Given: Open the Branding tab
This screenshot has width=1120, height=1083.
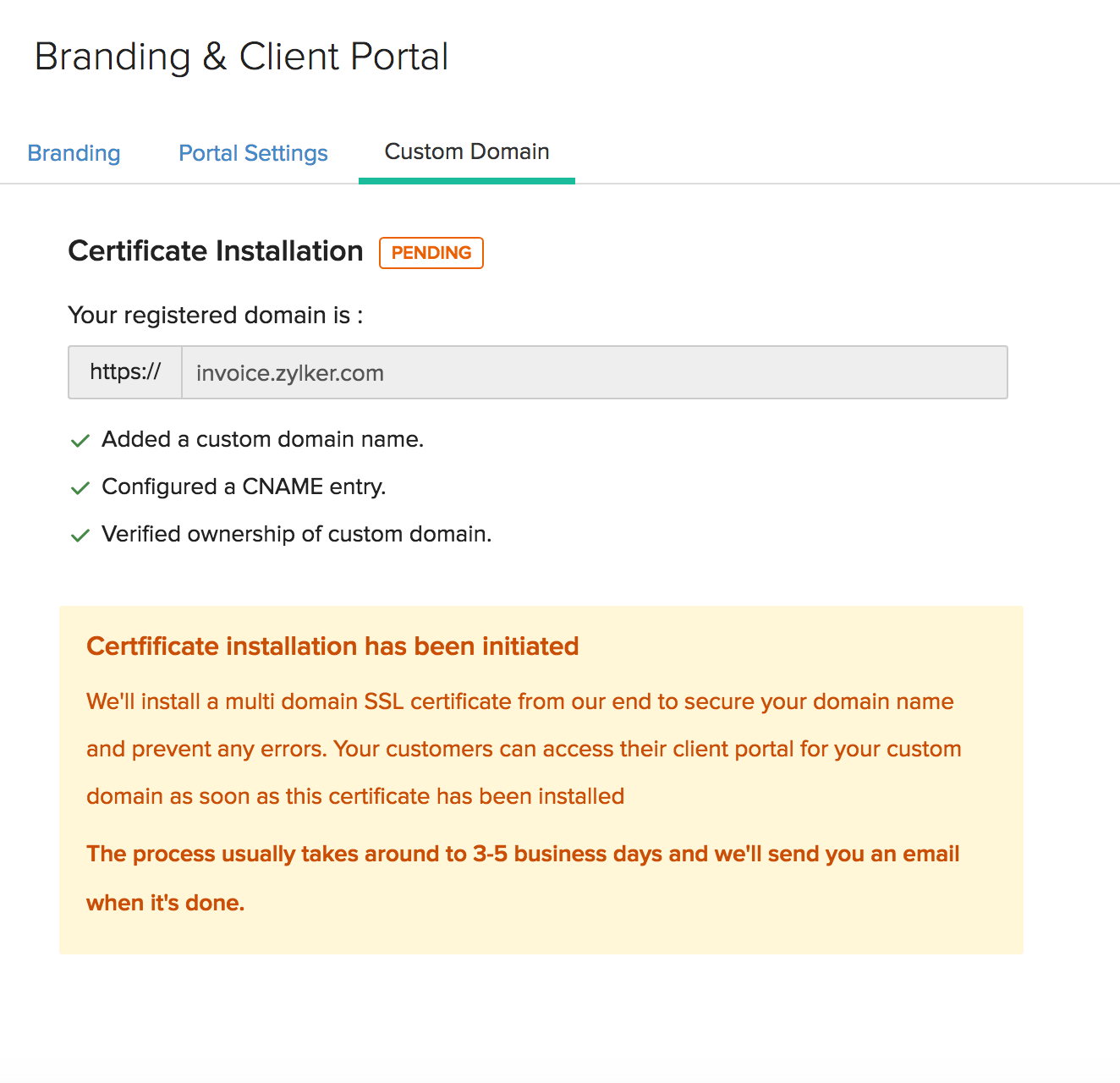Looking at the screenshot, I should (x=74, y=153).
